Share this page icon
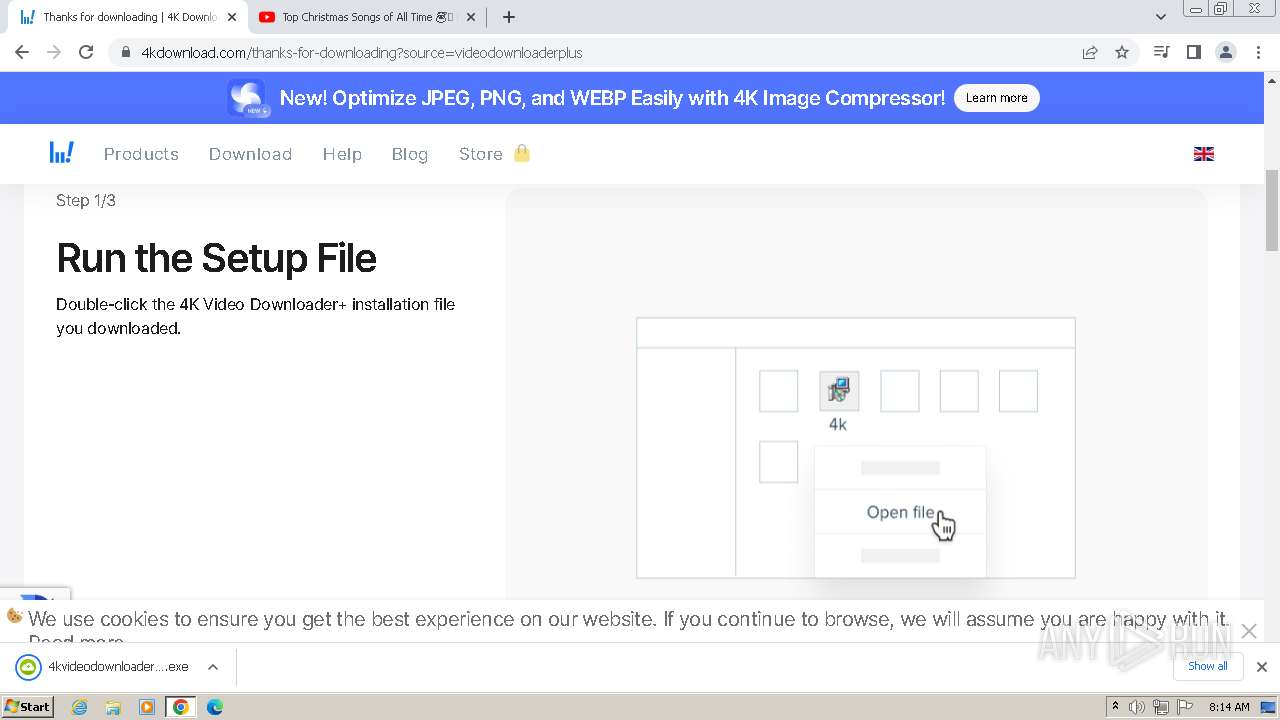Screen dimensions: 1280x720 (1090, 53)
